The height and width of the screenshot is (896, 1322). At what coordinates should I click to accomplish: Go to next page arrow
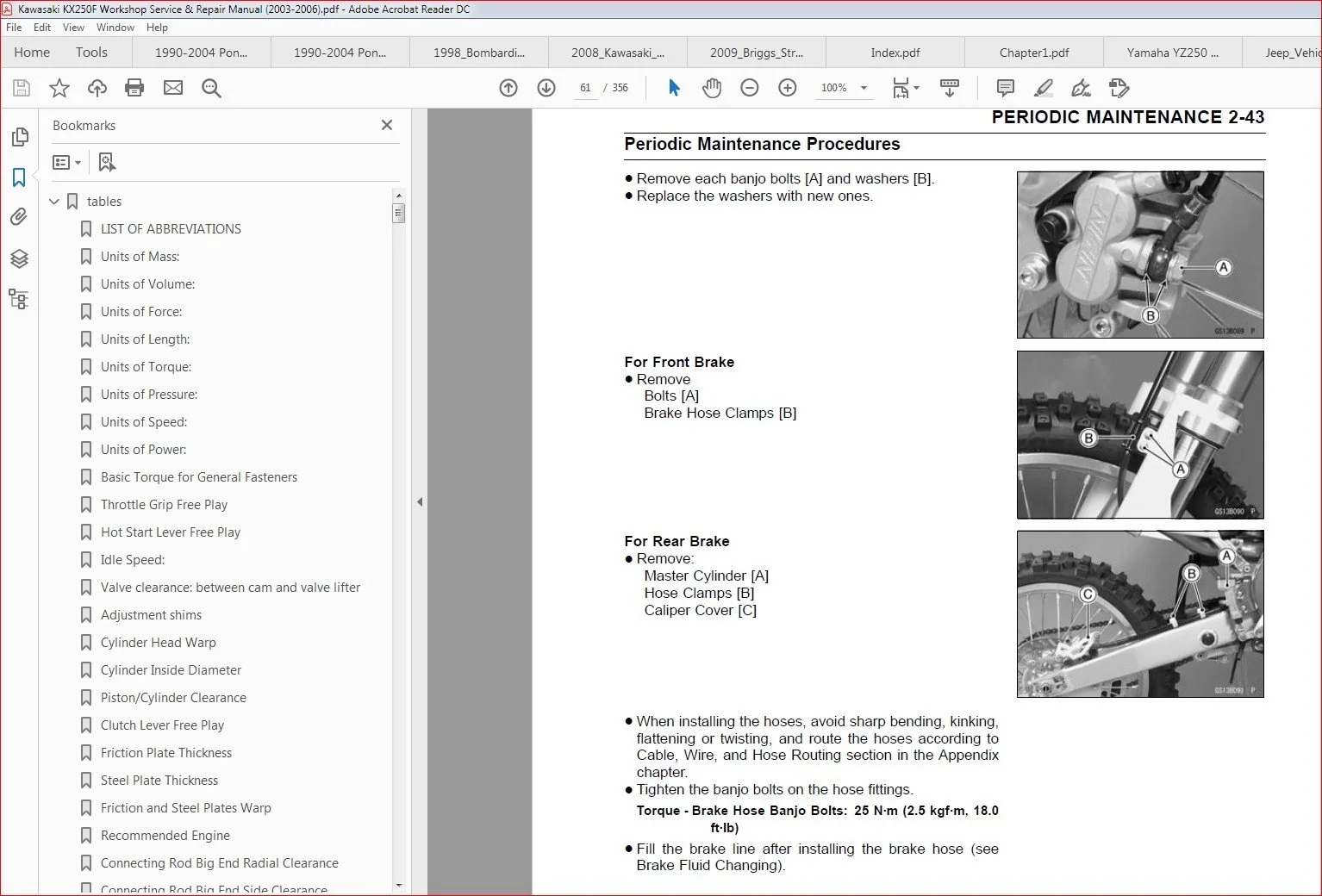point(546,88)
